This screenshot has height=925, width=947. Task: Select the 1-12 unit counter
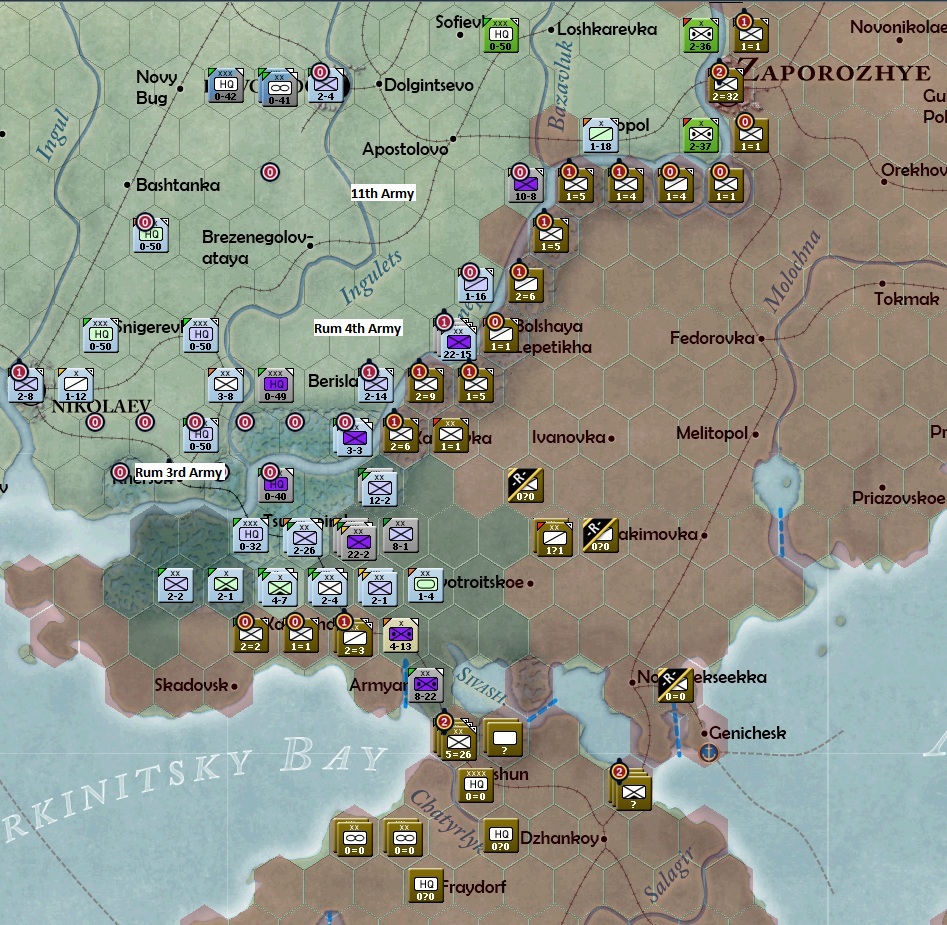tap(75, 385)
